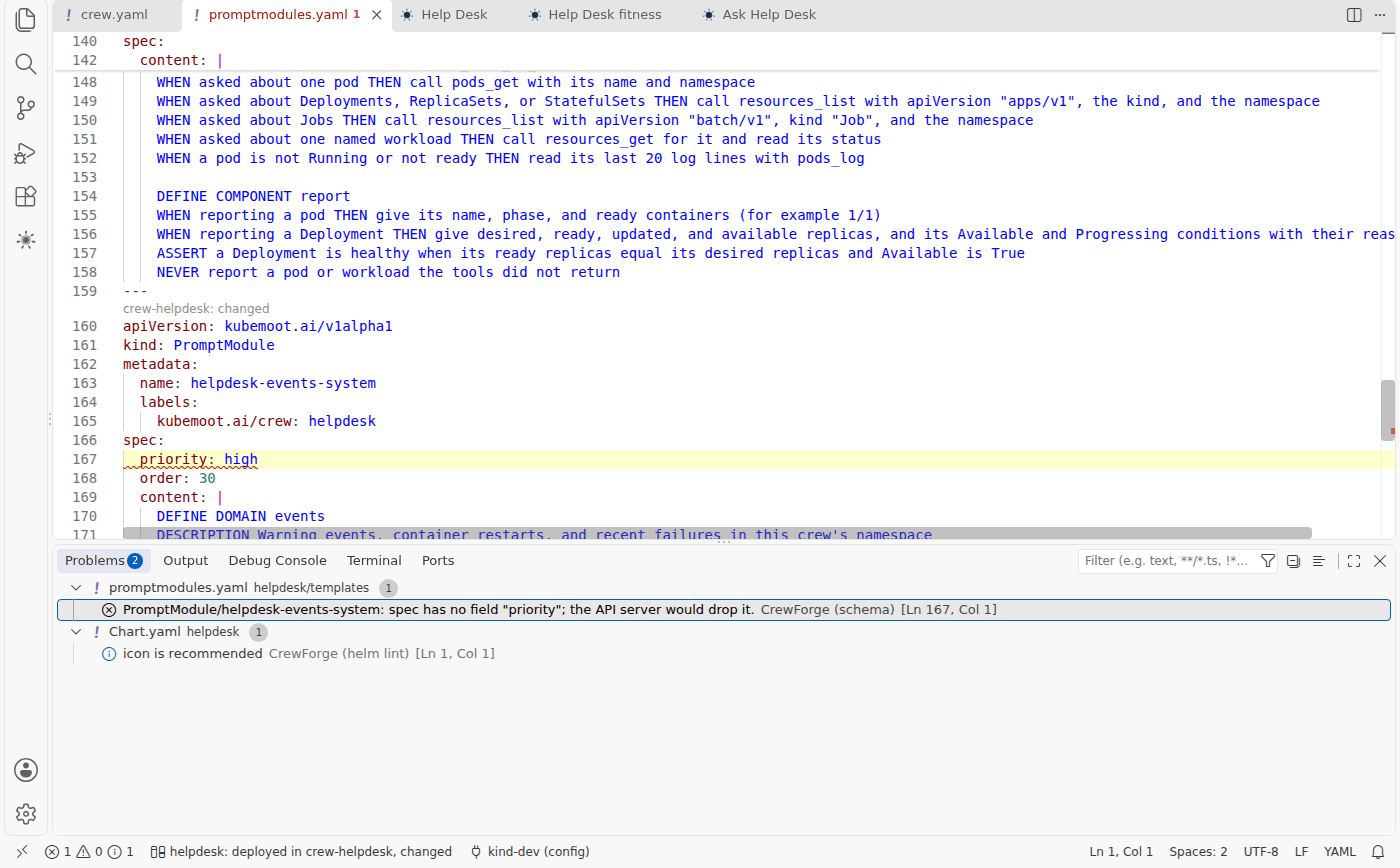Maximize the bottom panel size

tap(1354, 561)
